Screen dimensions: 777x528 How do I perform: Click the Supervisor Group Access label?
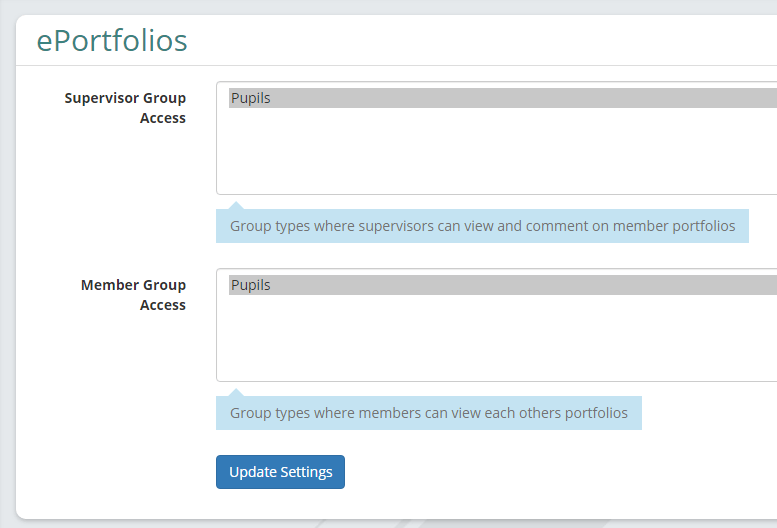pyautogui.click(x=125, y=108)
